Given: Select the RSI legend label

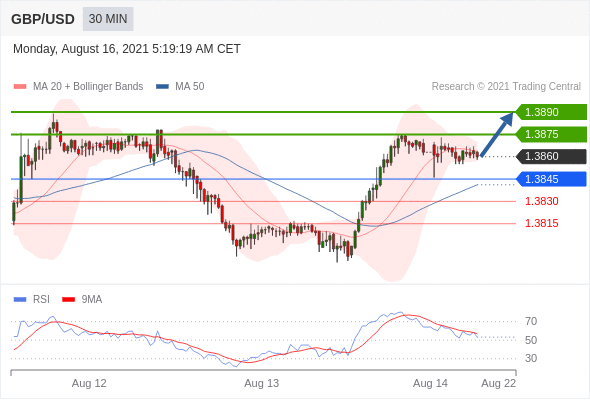Looking at the screenshot, I should click(41, 300).
